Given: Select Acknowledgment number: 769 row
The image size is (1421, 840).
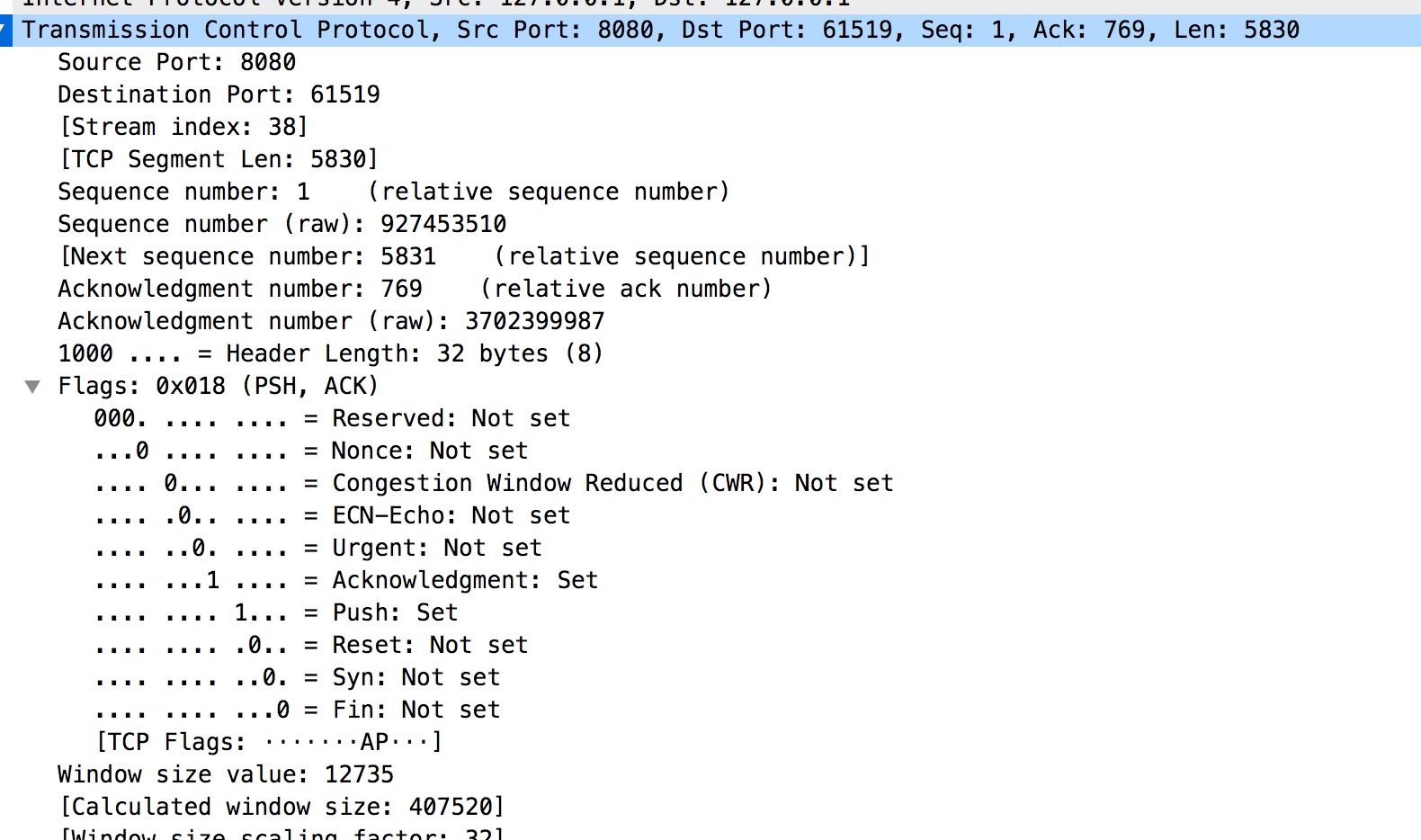Looking at the screenshot, I should coord(415,290).
